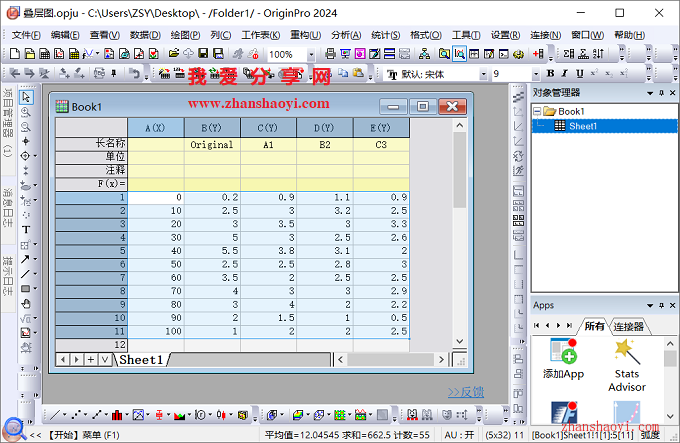Add new sheet with plus button
Viewport: 680px width, 443px height.
(x=91, y=359)
